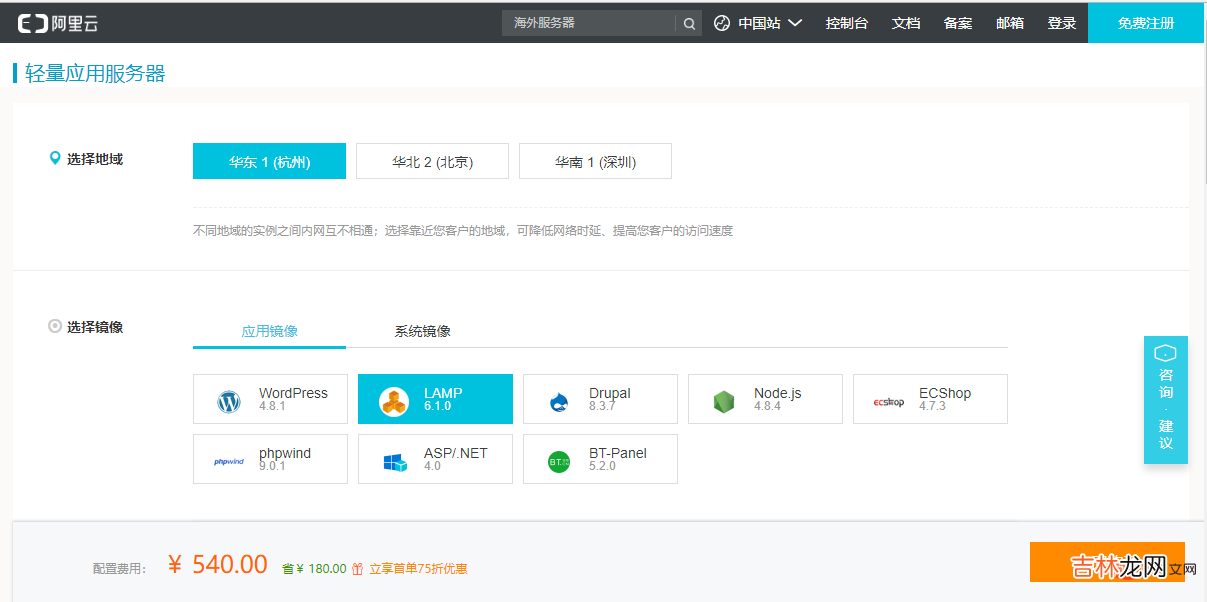Image resolution: width=1207 pixels, height=602 pixels.
Task: Select the ECShop image icon
Action: 888,402
